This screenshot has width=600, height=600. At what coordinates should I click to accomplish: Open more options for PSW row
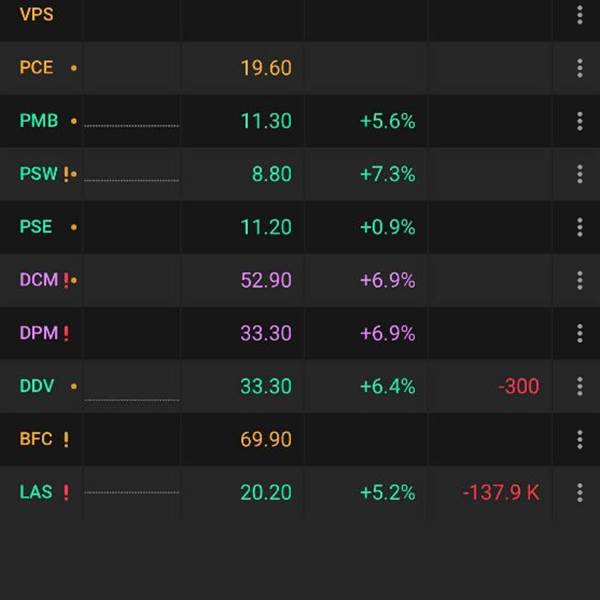point(580,174)
